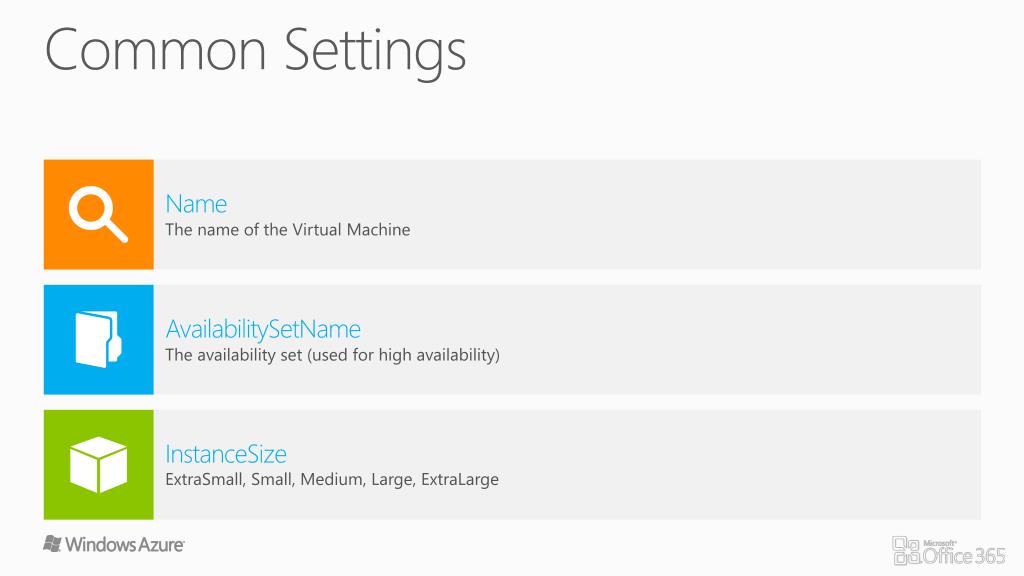Click 'The name of the Virtual Machine' text
The image size is (1024, 576).
287,230
